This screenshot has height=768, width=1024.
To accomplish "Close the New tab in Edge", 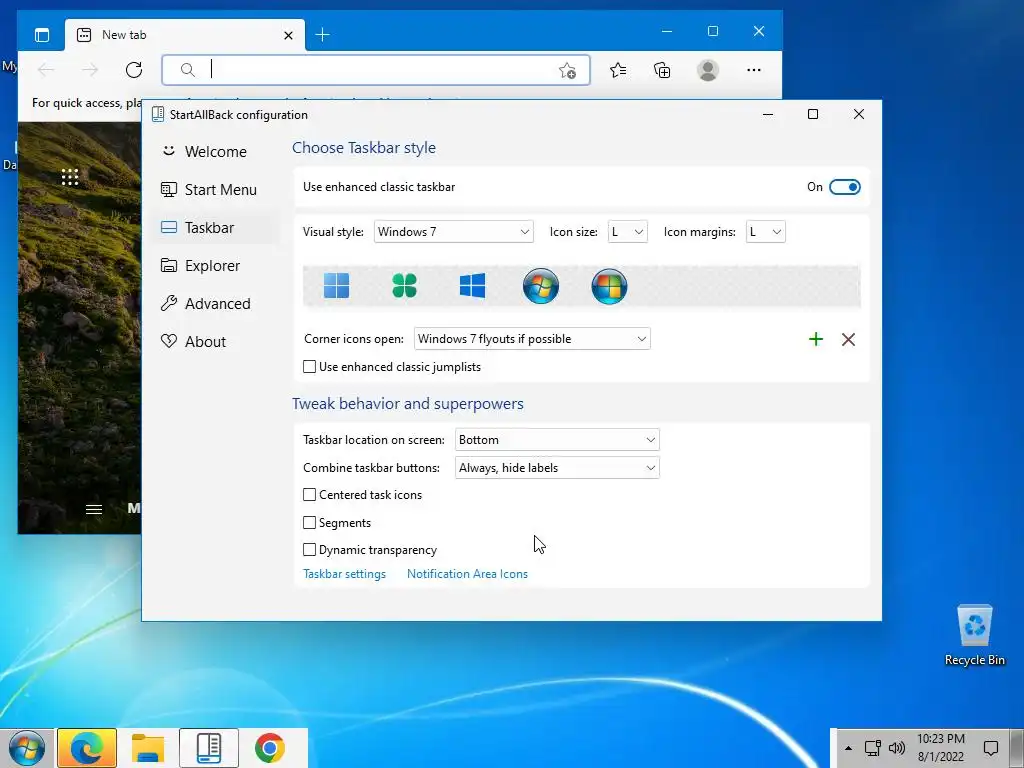I will click(x=288, y=35).
